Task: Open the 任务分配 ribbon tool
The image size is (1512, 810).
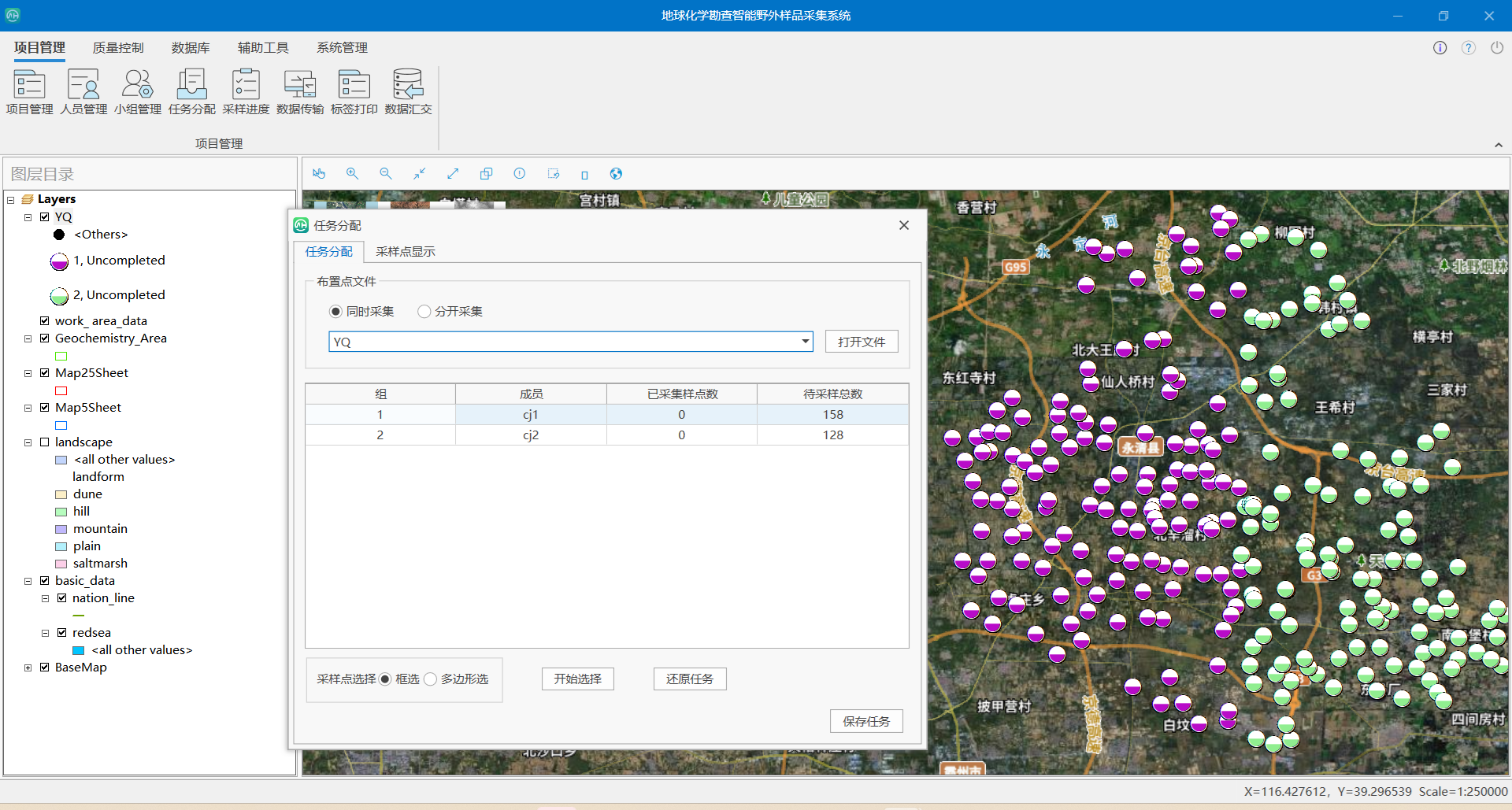Action: click(x=191, y=91)
